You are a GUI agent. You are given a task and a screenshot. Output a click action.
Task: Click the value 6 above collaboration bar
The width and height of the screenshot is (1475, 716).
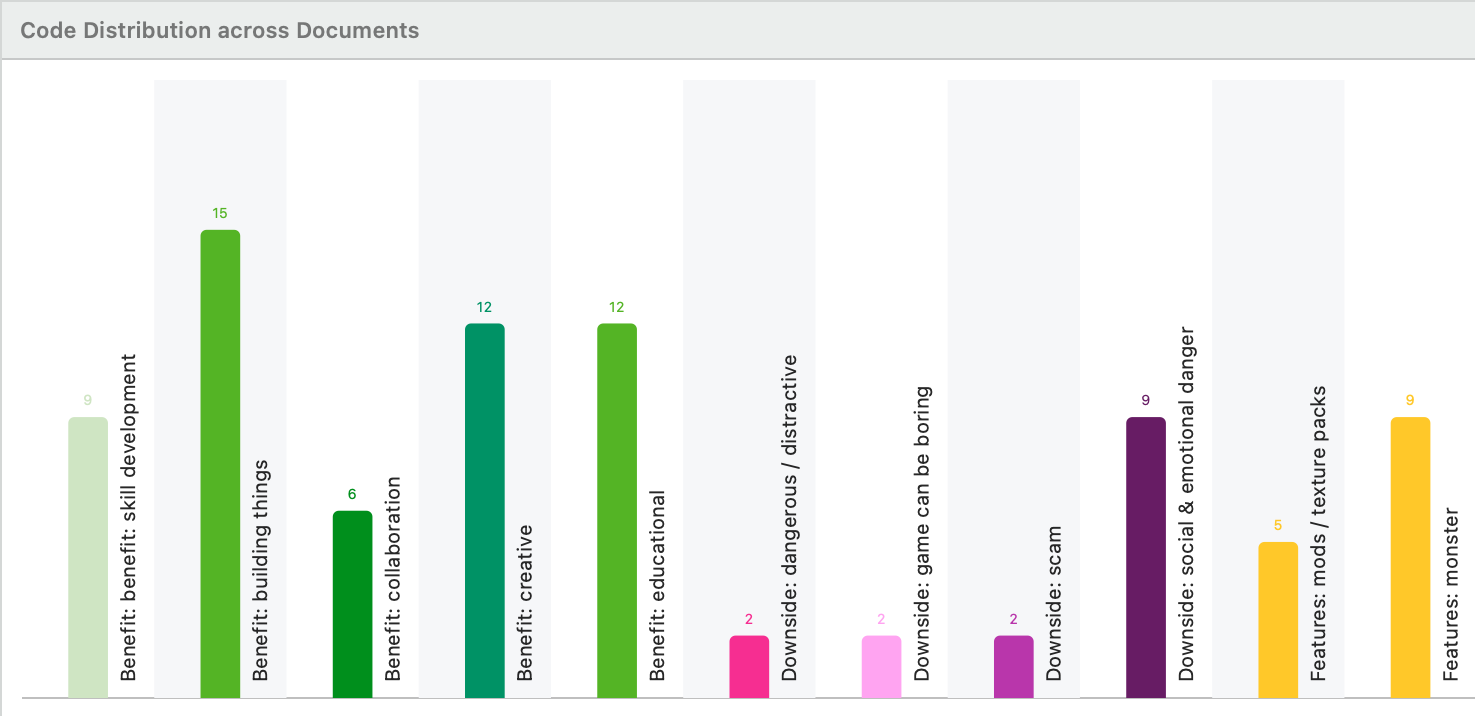pos(352,494)
